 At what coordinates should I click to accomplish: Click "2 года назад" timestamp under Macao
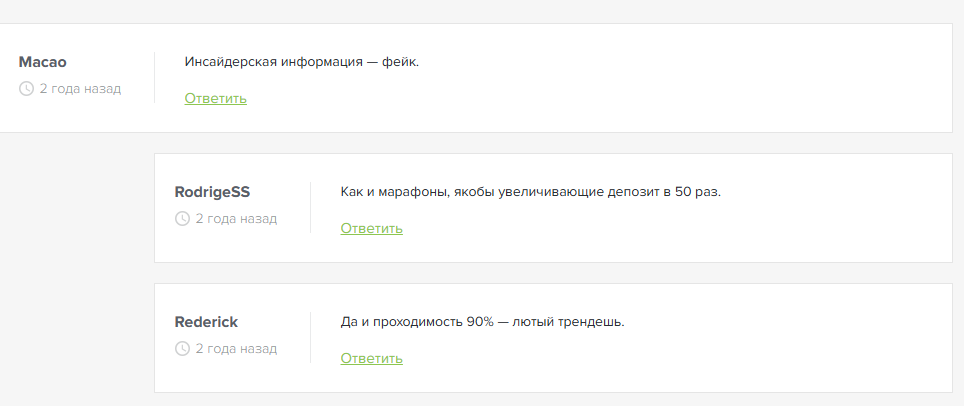(80, 89)
